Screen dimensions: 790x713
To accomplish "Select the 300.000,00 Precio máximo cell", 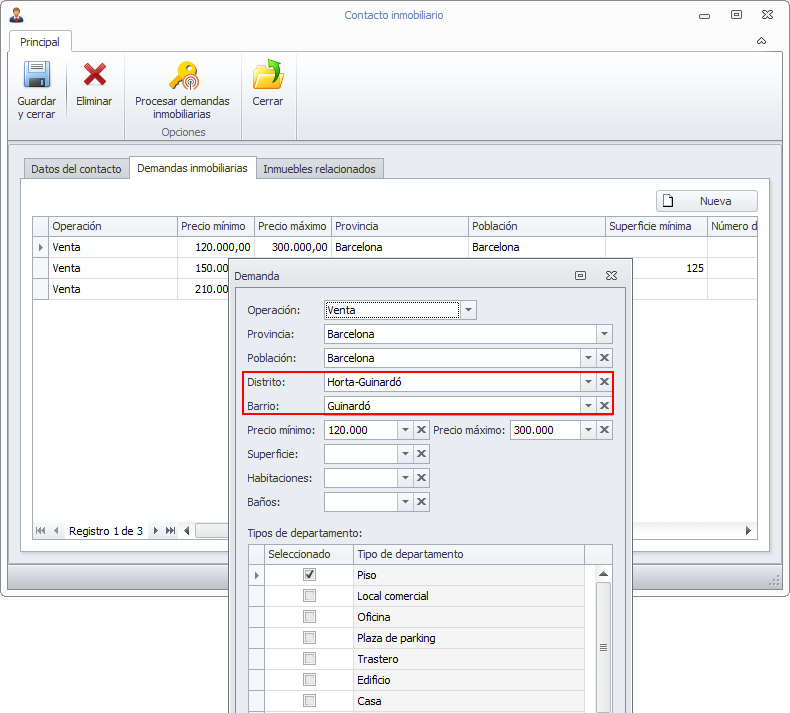I will (293, 247).
